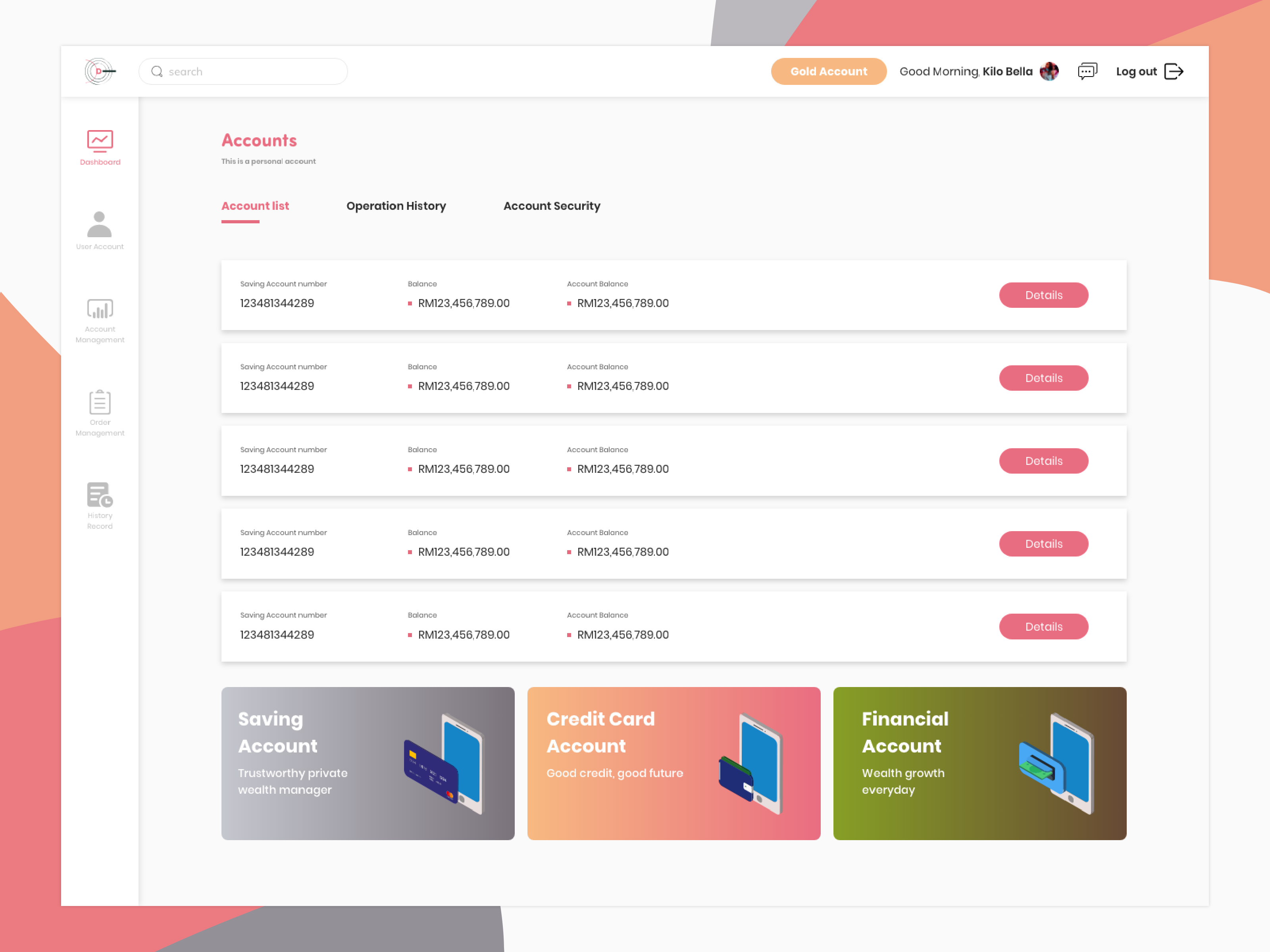1270x952 pixels.
Task: Switch to the Operation History tab
Action: 396,206
